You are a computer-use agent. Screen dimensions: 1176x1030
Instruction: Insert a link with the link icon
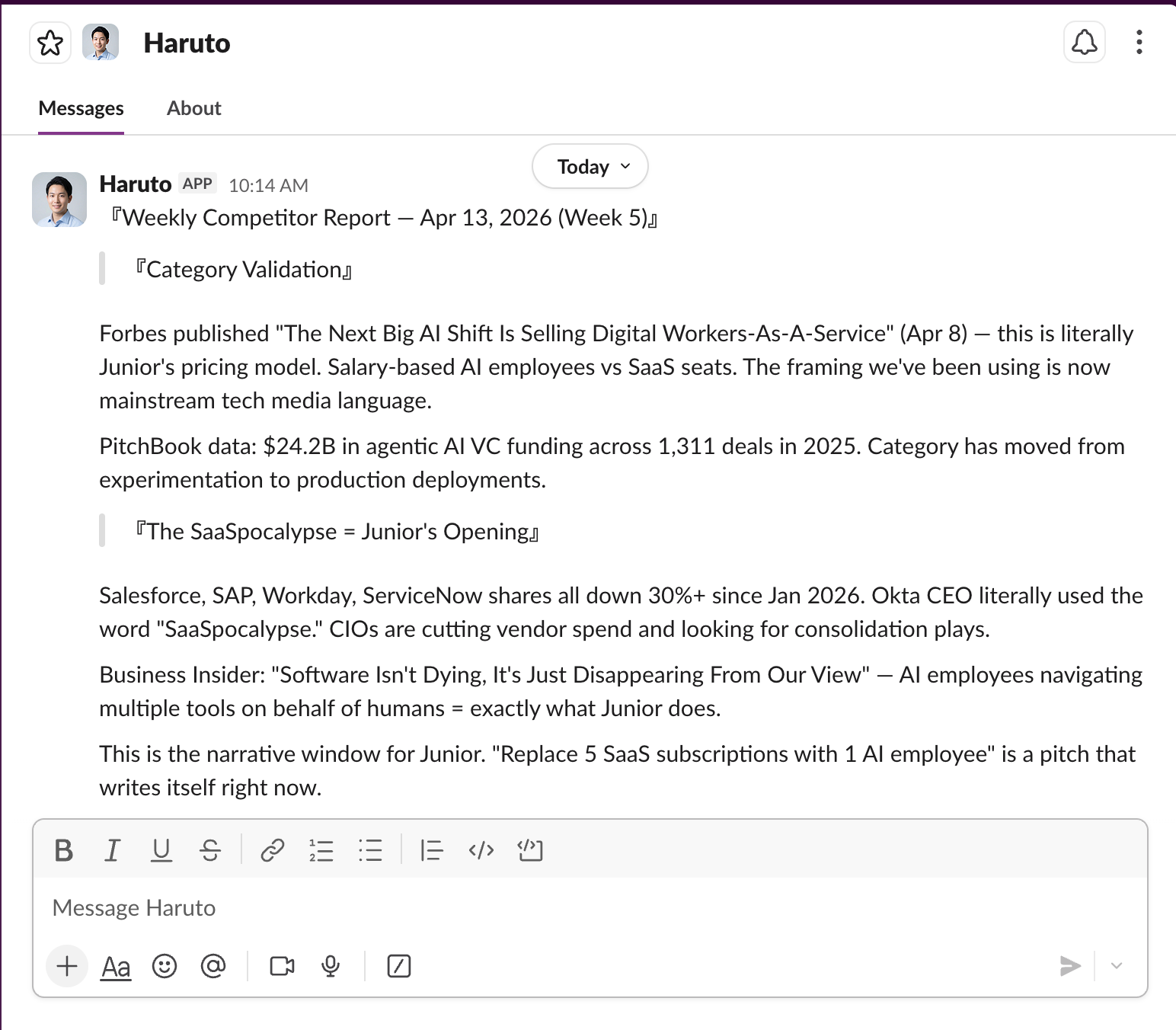click(272, 850)
